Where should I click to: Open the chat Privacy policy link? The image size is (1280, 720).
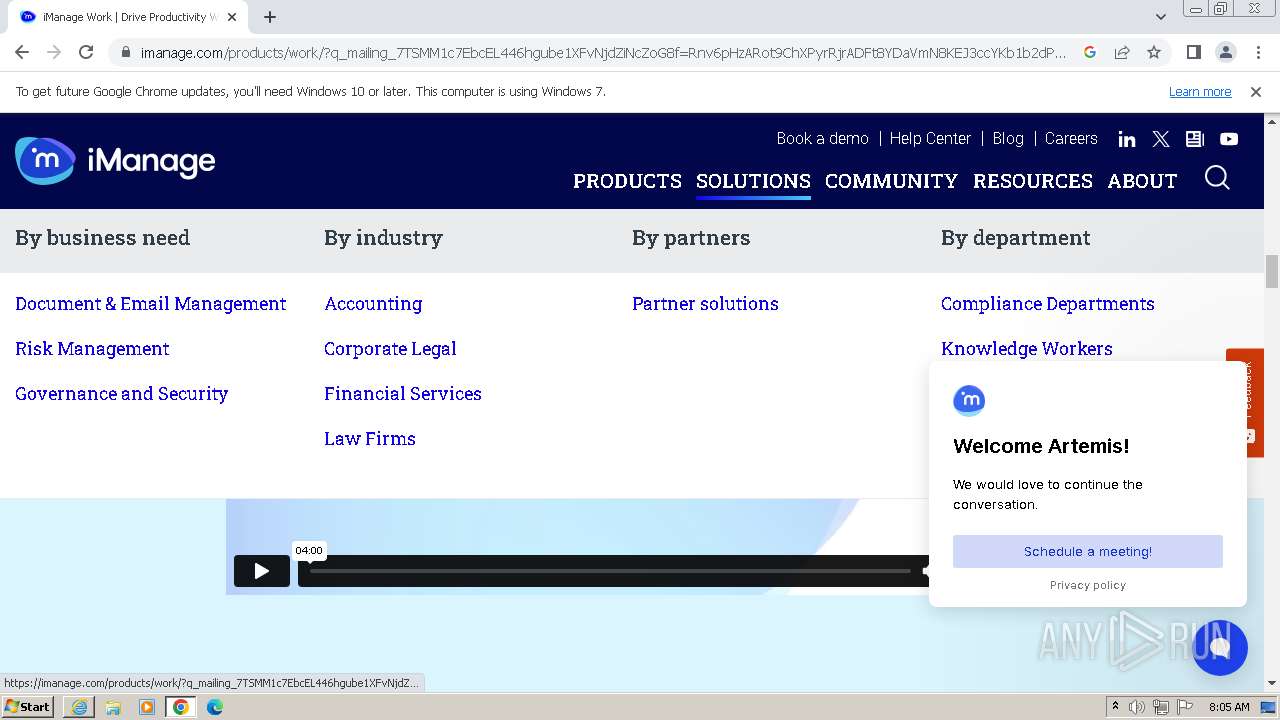tap(1088, 586)
